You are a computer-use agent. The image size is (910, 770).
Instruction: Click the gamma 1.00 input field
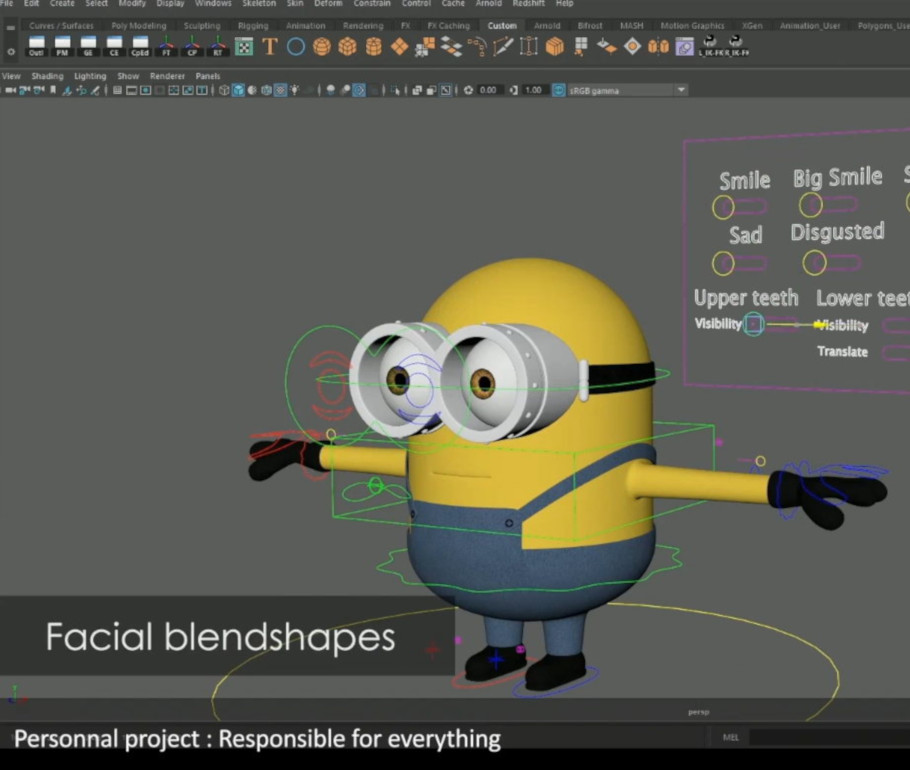click(533, 90)
